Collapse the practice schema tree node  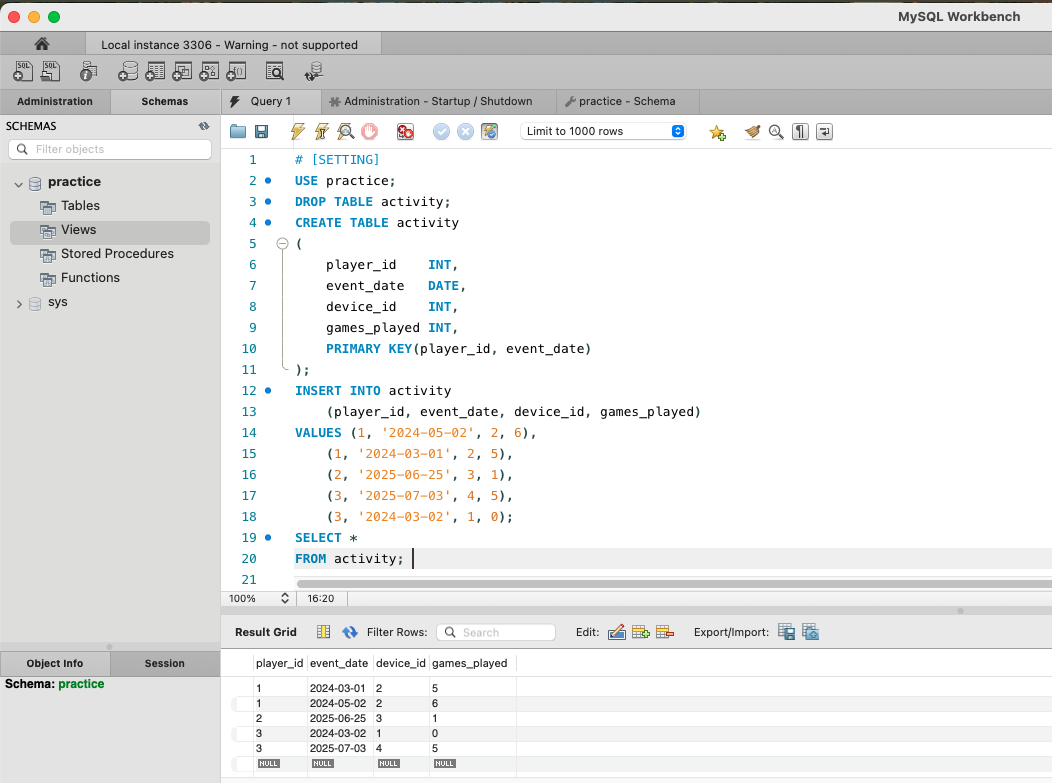19,183
